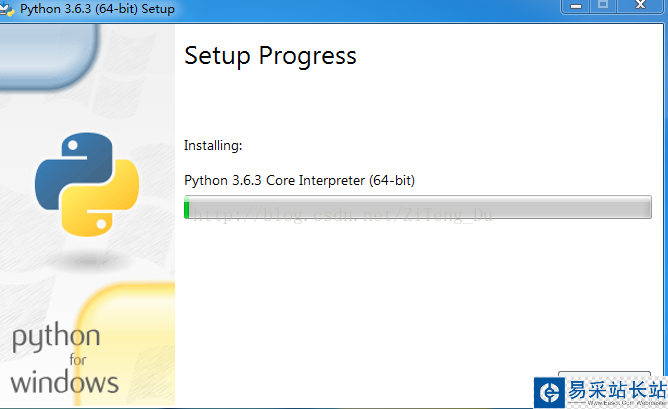Click the 易采站长站 watermark text

coord(616,389)
